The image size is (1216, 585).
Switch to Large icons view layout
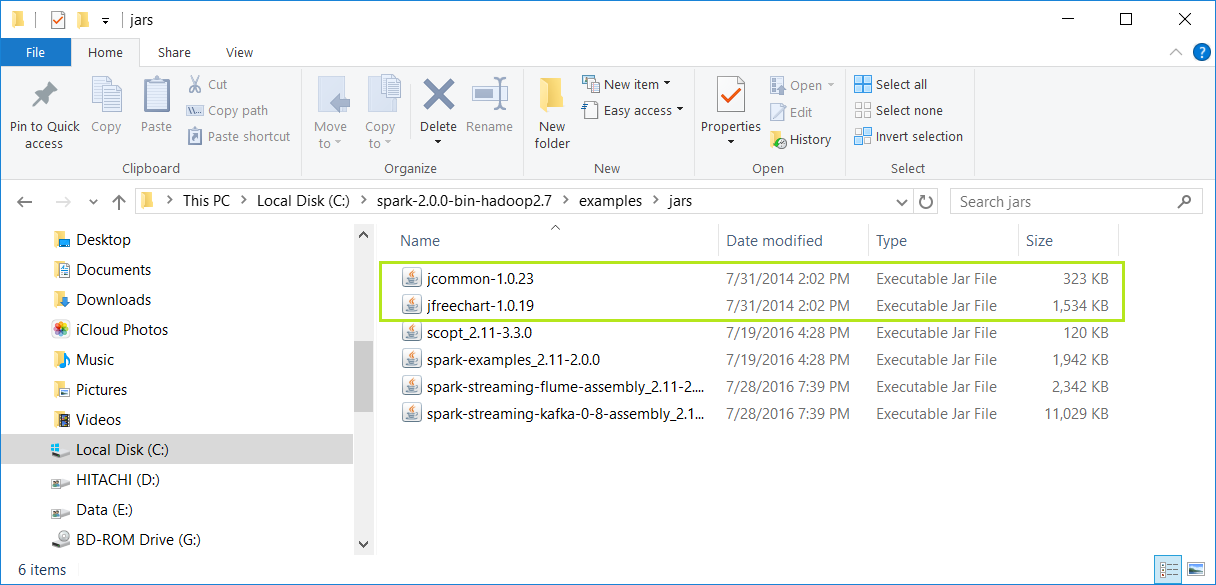(x=1195, y=570)
